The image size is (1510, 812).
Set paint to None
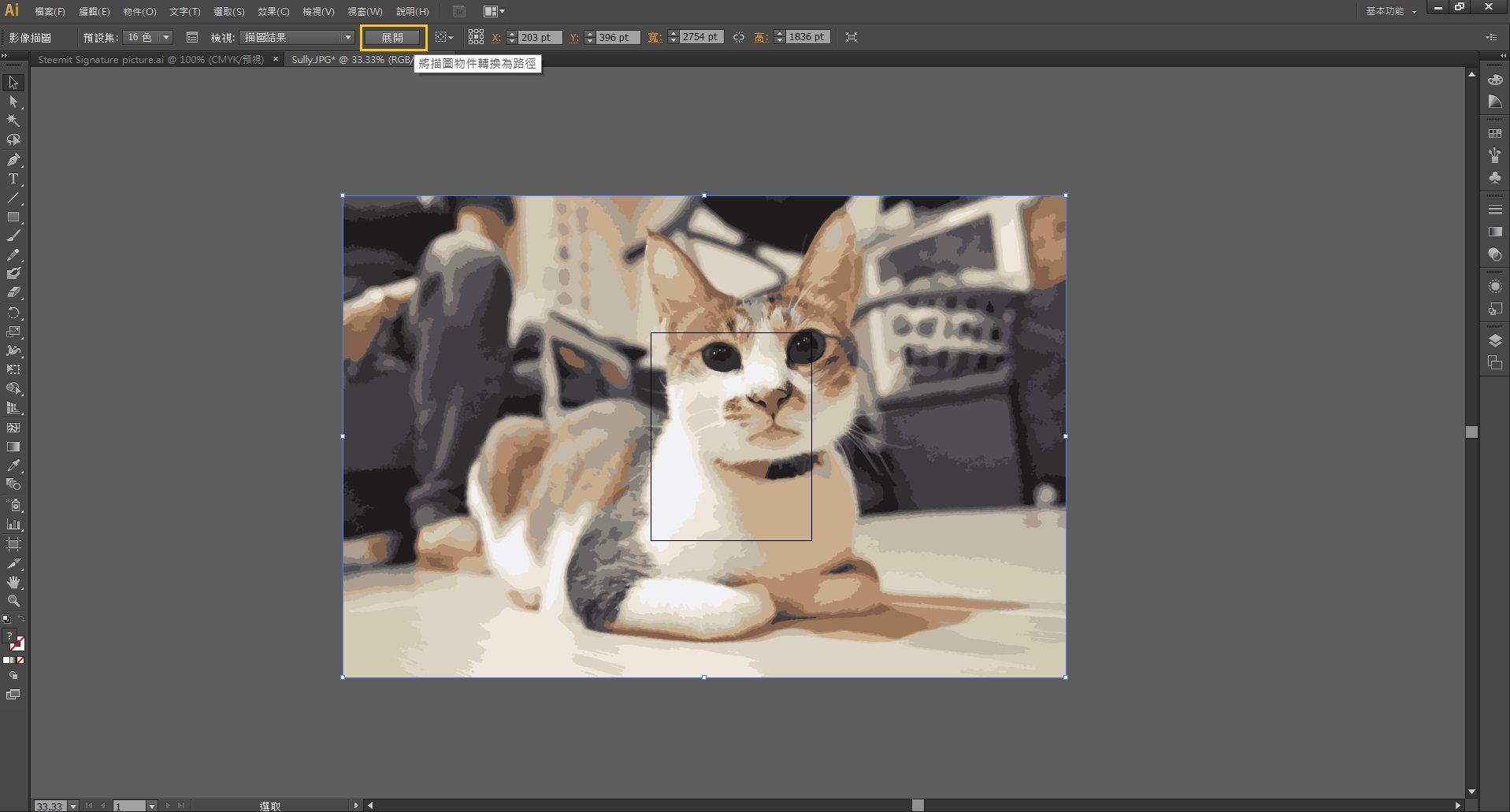[x=20, y=660]
